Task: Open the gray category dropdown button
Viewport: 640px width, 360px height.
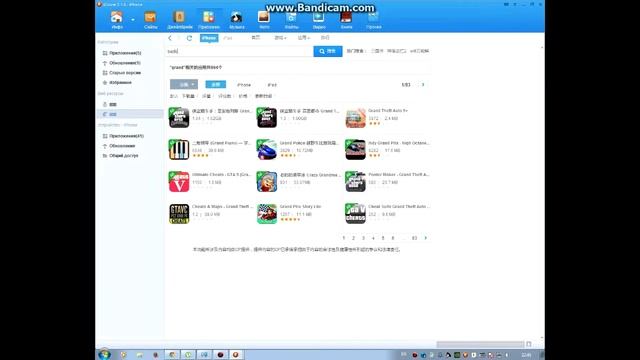Action: (184, 84)
